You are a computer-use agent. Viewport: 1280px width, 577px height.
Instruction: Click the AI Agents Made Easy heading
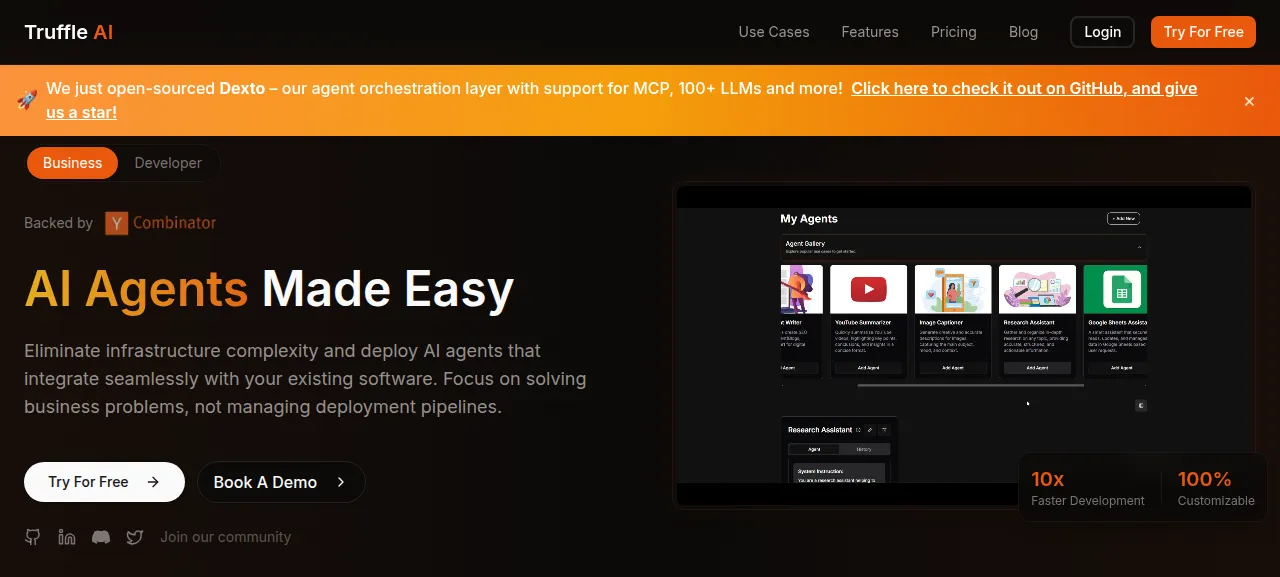(269, 289)
